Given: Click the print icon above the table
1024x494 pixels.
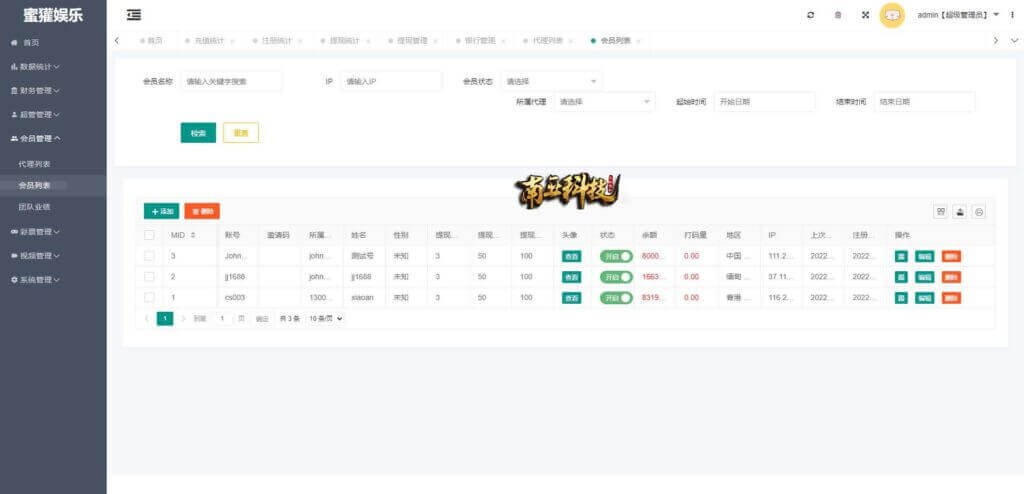Looking at the screenshot, I should [x=979, y=211].
